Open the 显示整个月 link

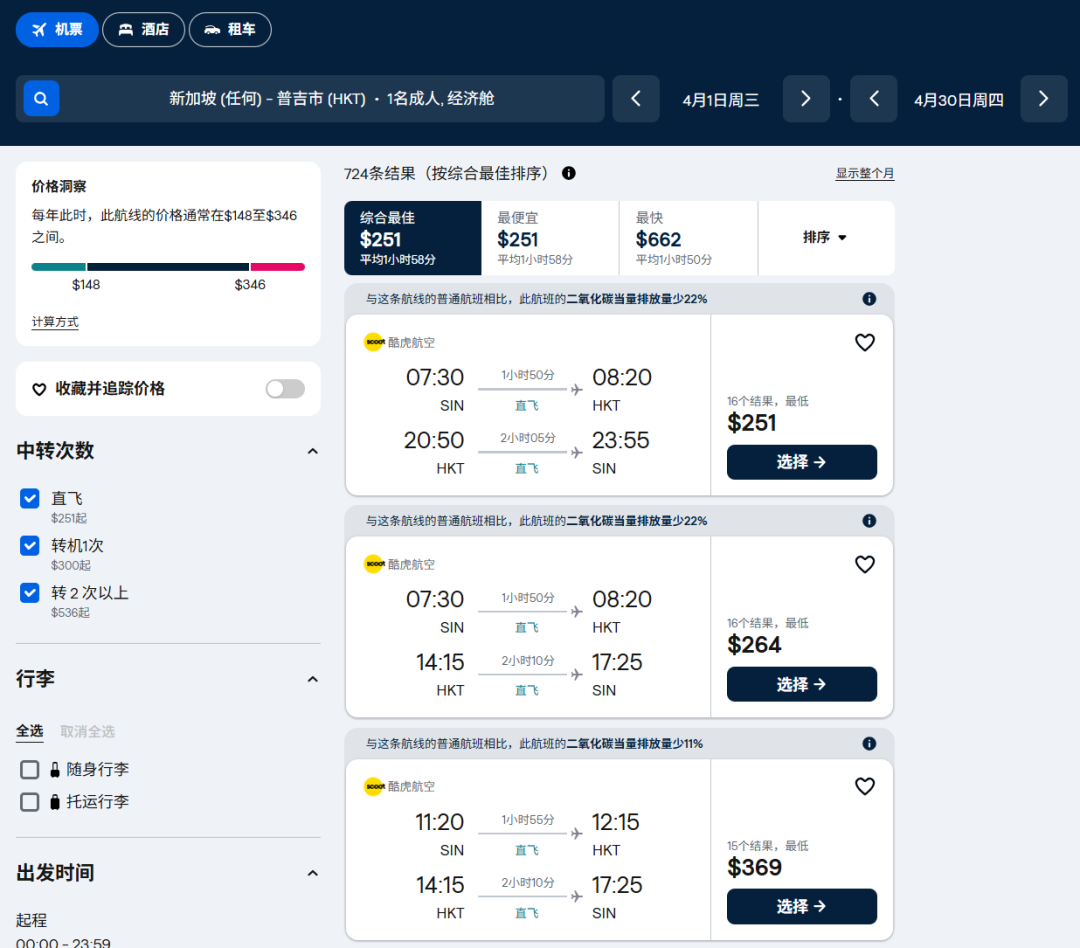pos(864,174)
